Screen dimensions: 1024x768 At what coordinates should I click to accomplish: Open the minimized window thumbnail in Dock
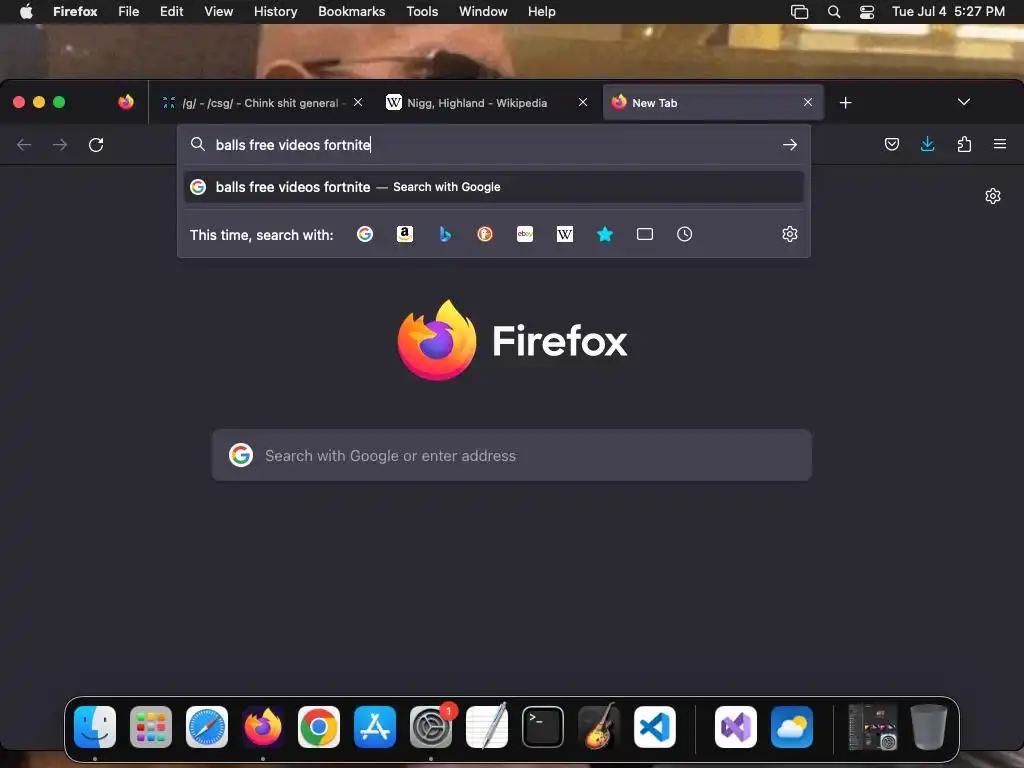872,727
